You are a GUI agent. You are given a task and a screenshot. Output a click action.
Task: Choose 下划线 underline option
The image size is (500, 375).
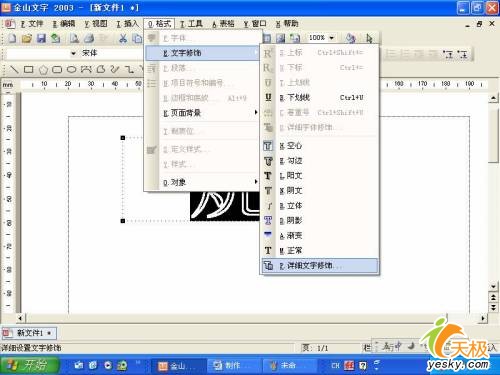tap(320, 97)
